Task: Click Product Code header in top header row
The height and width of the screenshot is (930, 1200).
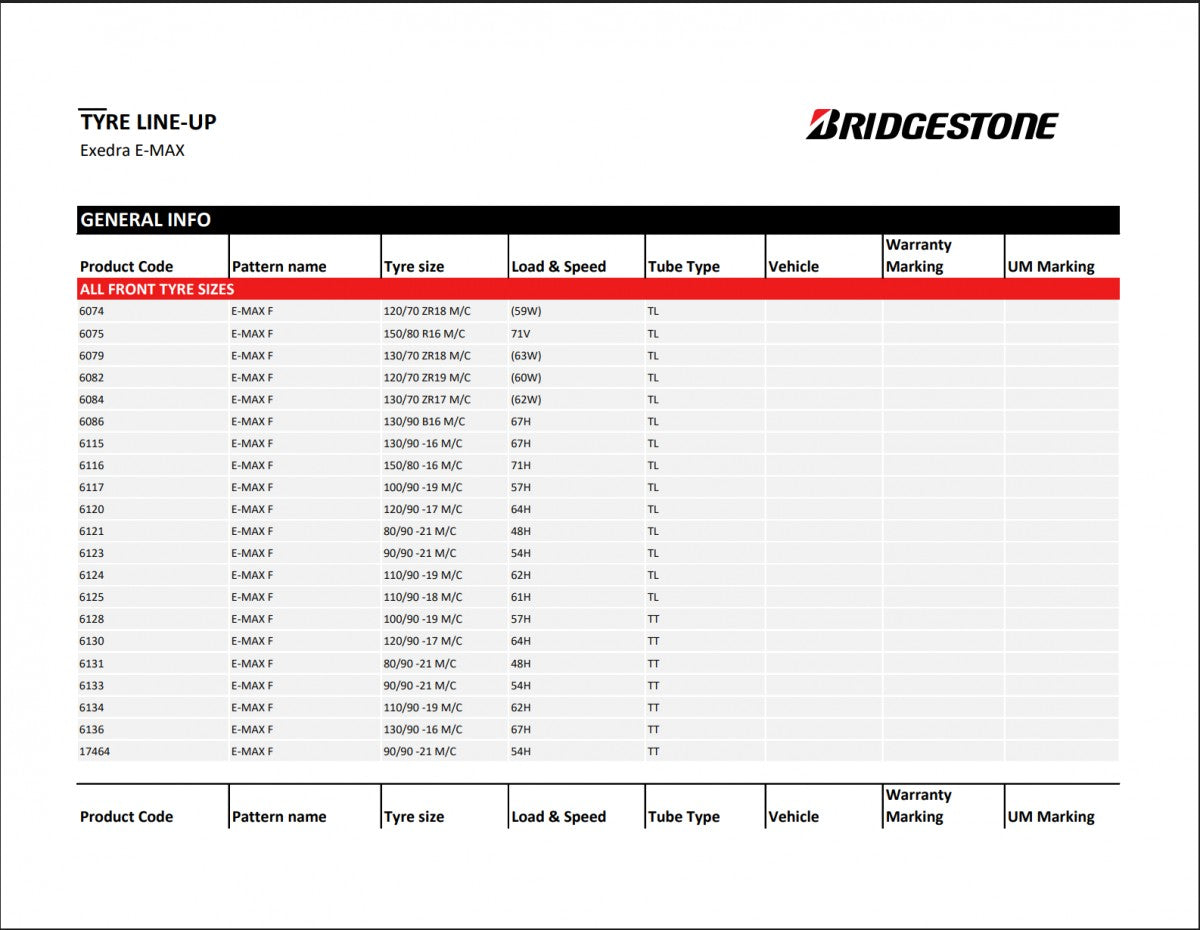Action: pyautogui.click(x=126, y=267)
